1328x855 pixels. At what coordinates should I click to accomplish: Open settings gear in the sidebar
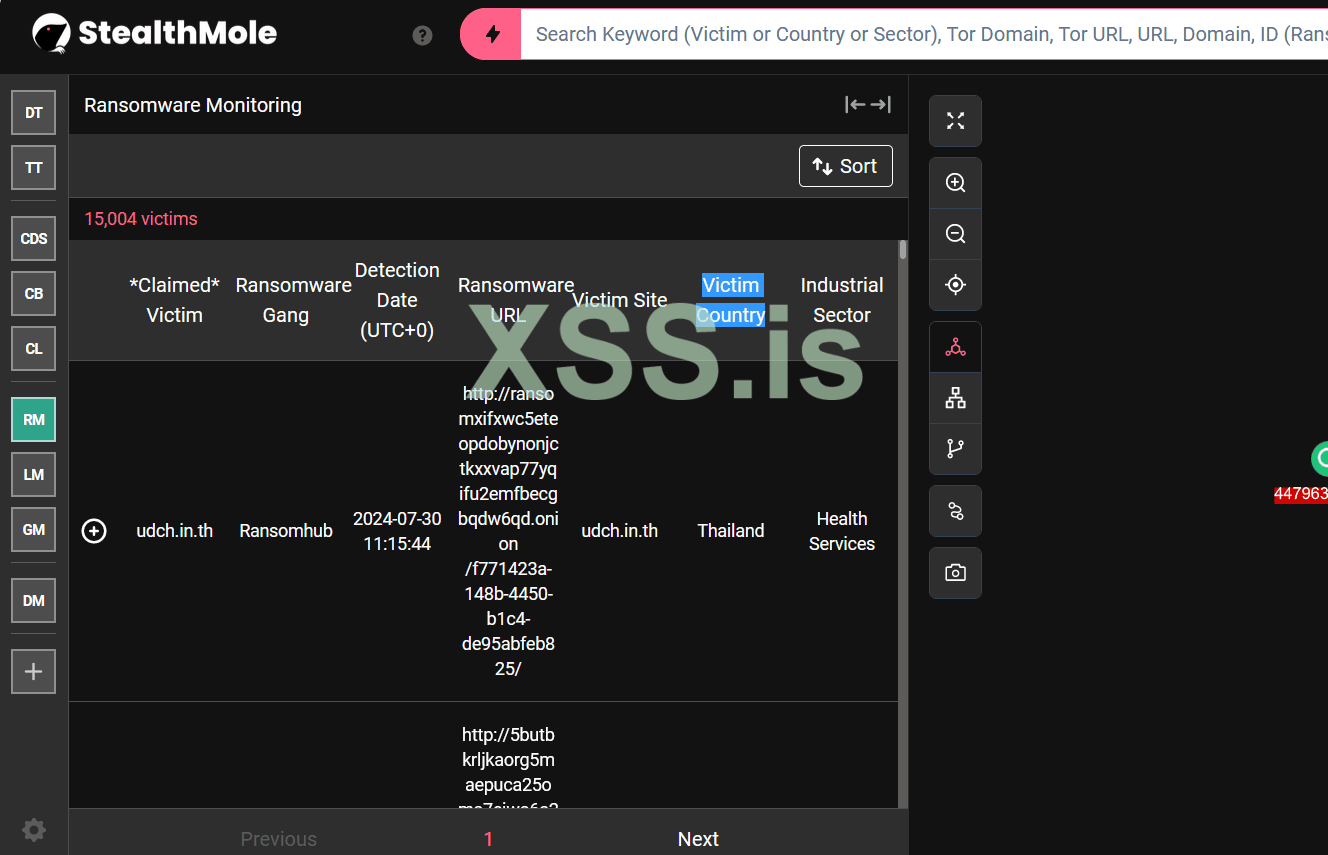tap(34, 829)
